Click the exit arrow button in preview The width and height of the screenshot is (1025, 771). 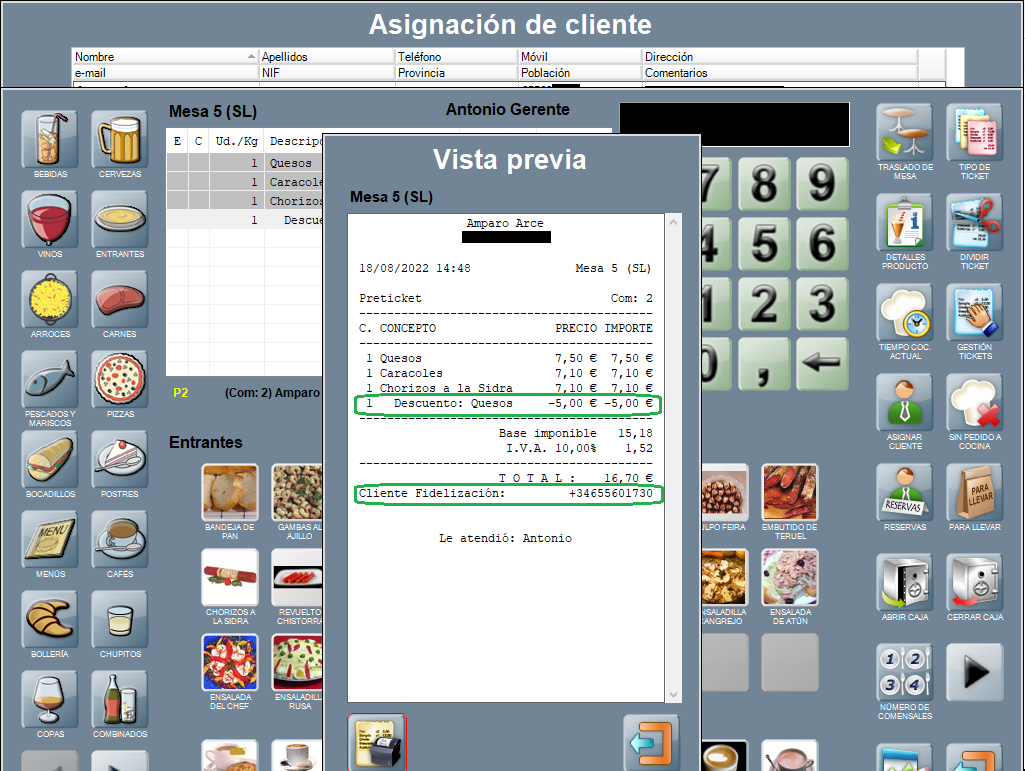click(x=650, y=743)
